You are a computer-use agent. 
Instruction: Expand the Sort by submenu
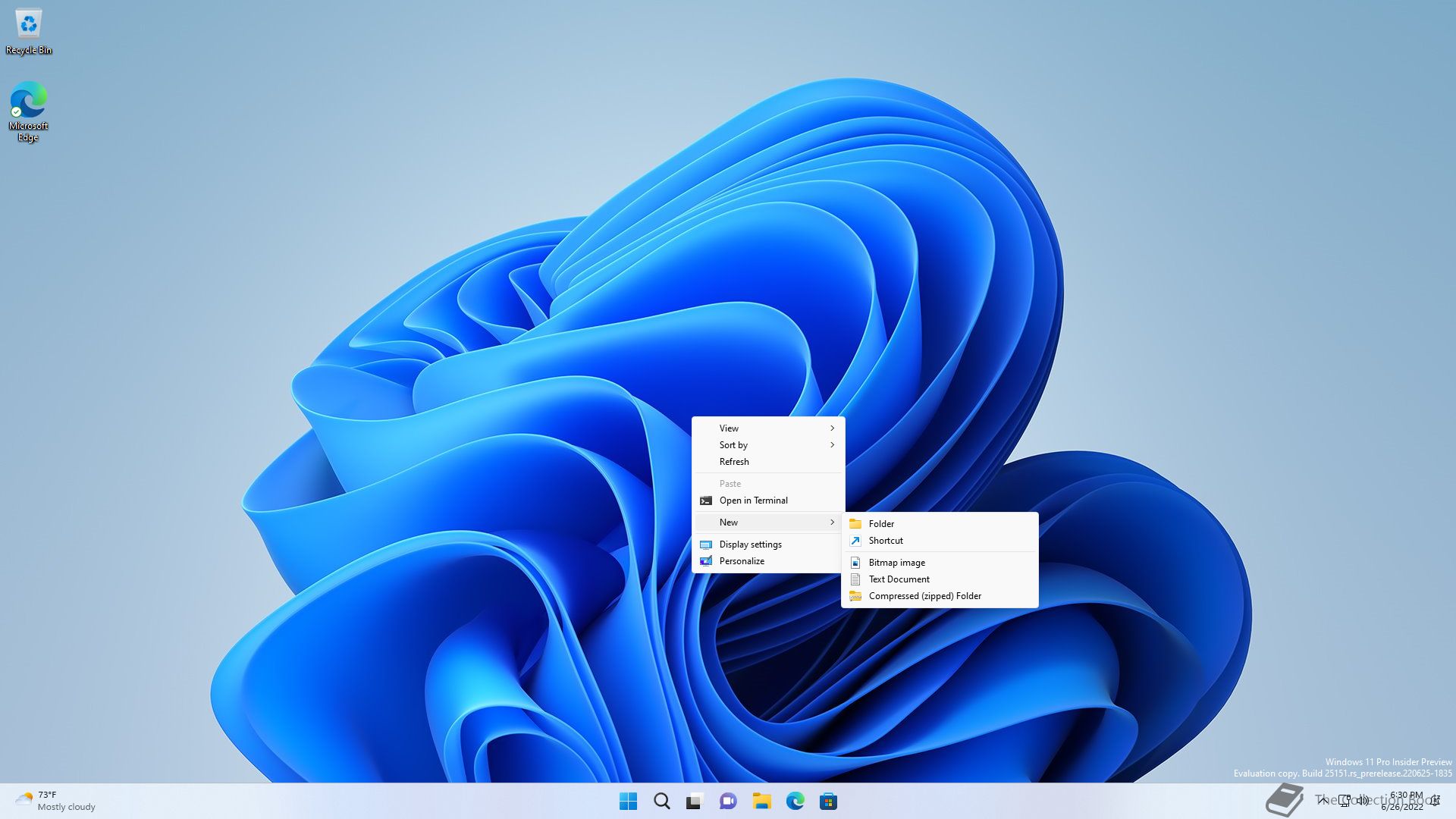coord(768,445)
